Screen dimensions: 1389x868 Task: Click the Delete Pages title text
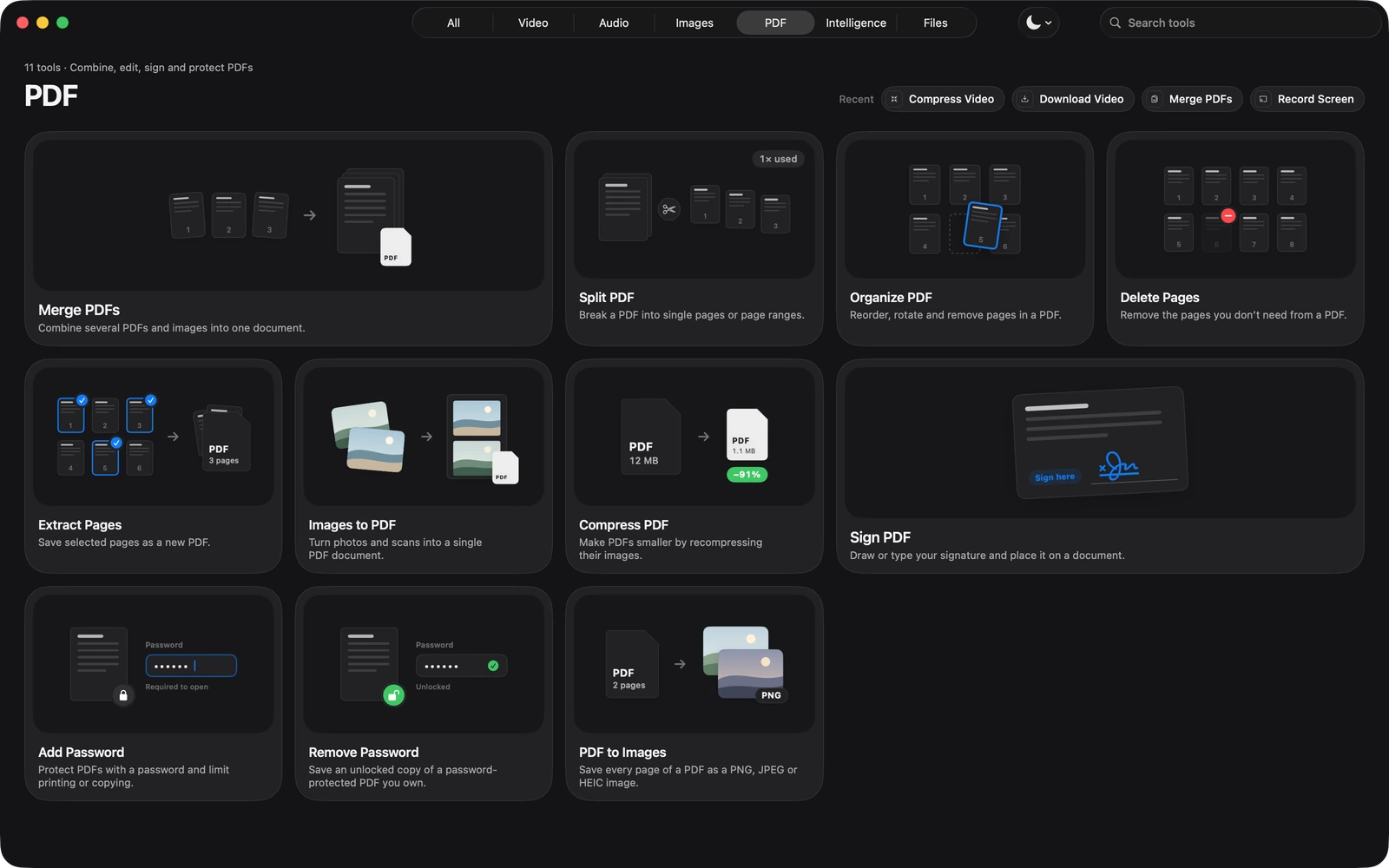pyautogui.click(x=1160, y=298)
